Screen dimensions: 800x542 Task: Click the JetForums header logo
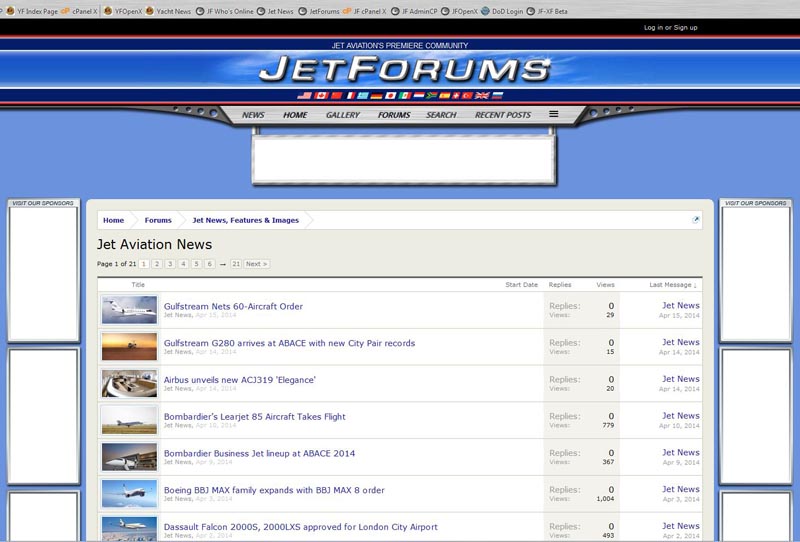point(405,69)
